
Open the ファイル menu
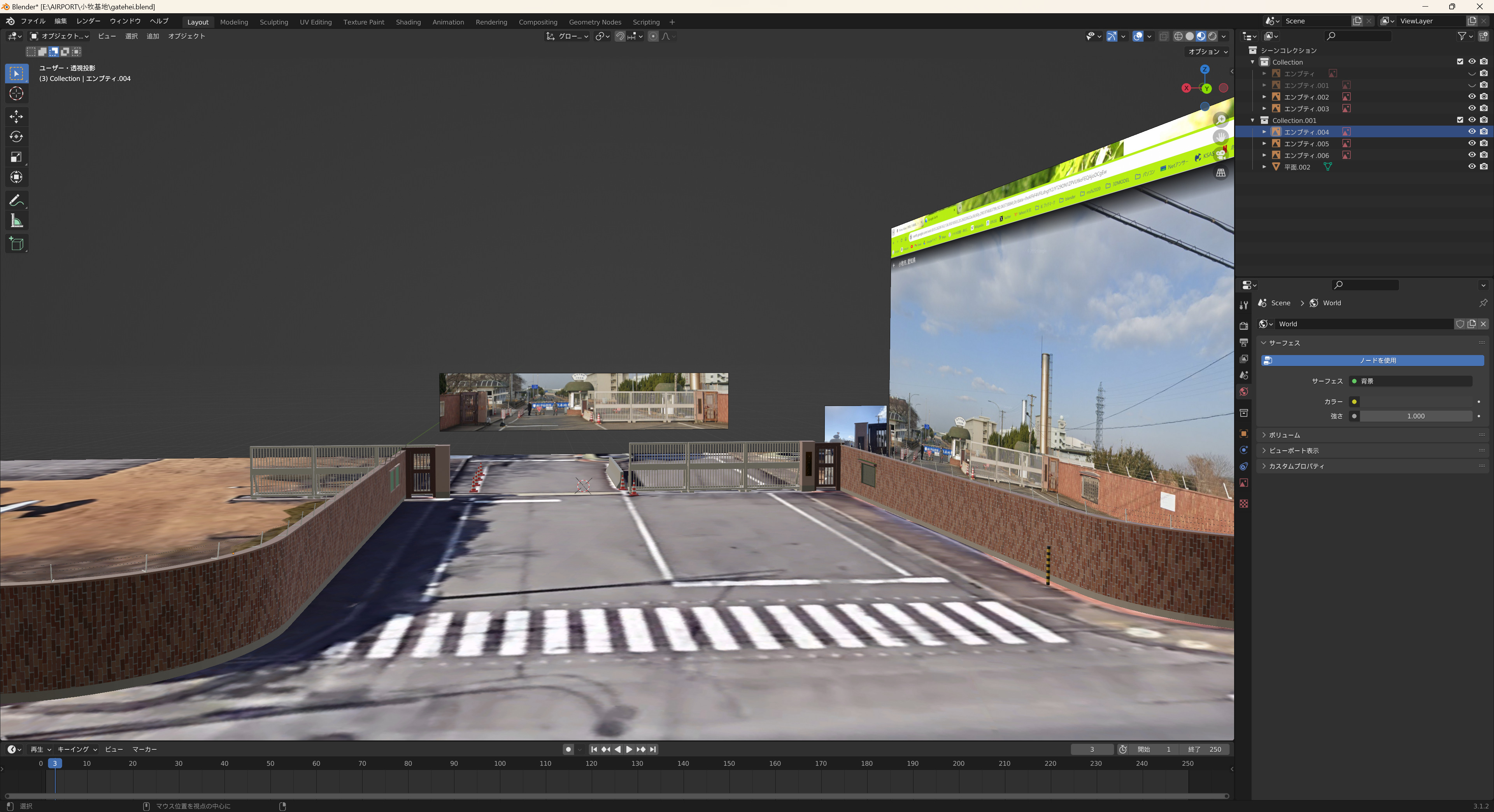click(x=33, y=21)
